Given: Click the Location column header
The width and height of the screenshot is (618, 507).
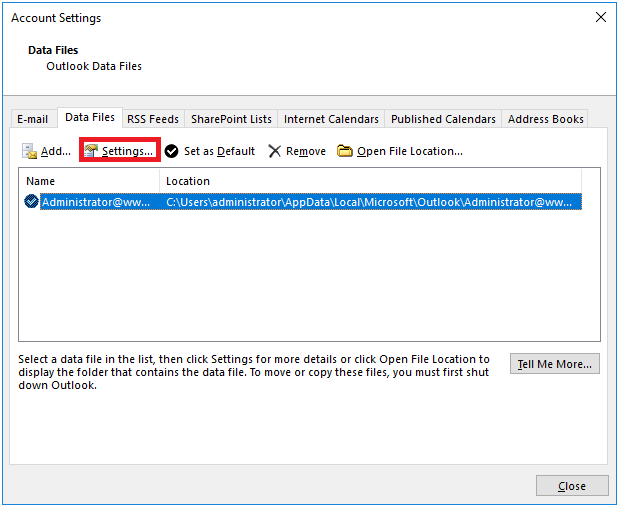Looking at the screenshot, I should [x=370, y=181].
